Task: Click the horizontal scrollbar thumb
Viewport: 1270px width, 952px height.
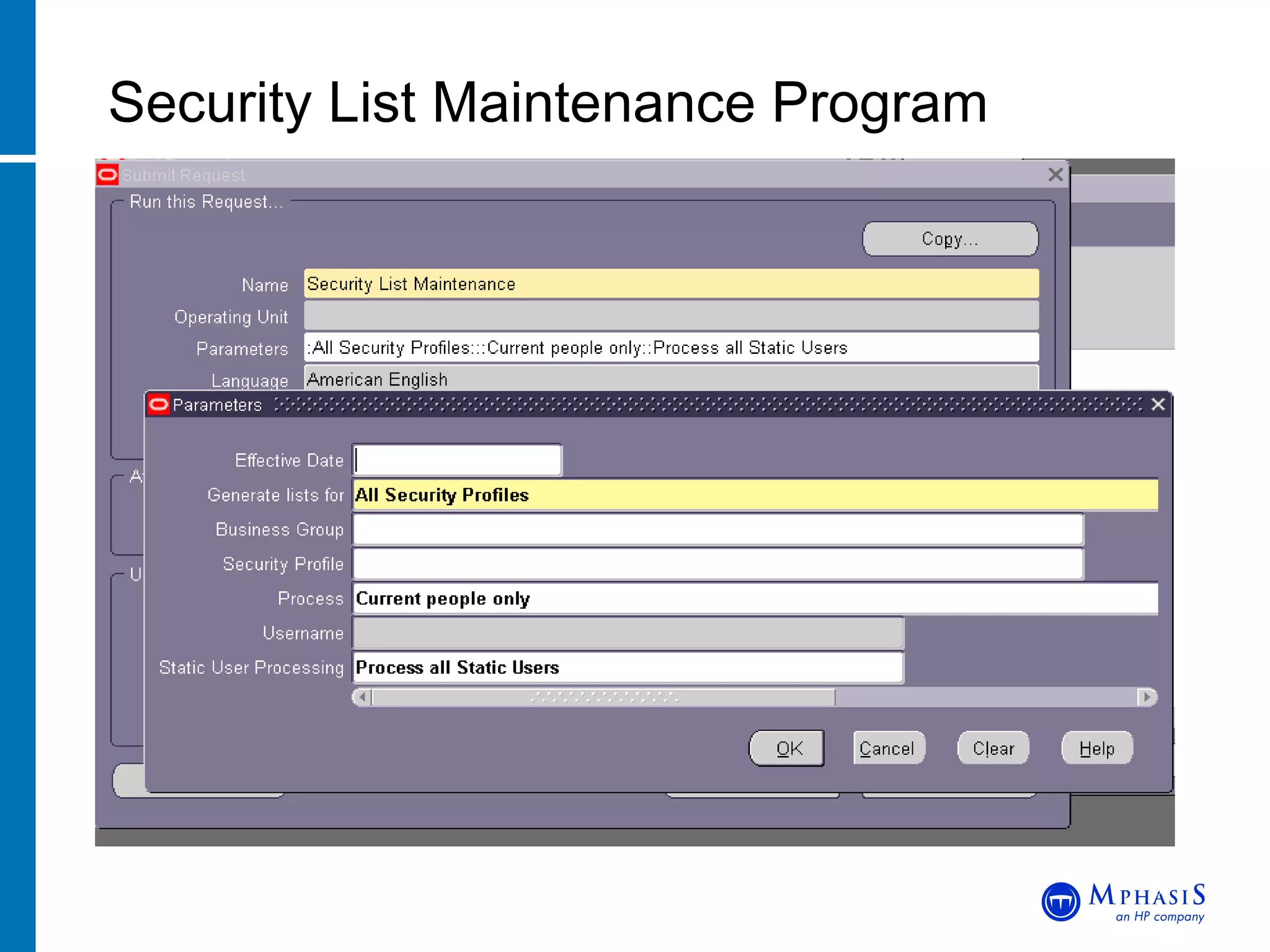Action: (x=603, y=697)
